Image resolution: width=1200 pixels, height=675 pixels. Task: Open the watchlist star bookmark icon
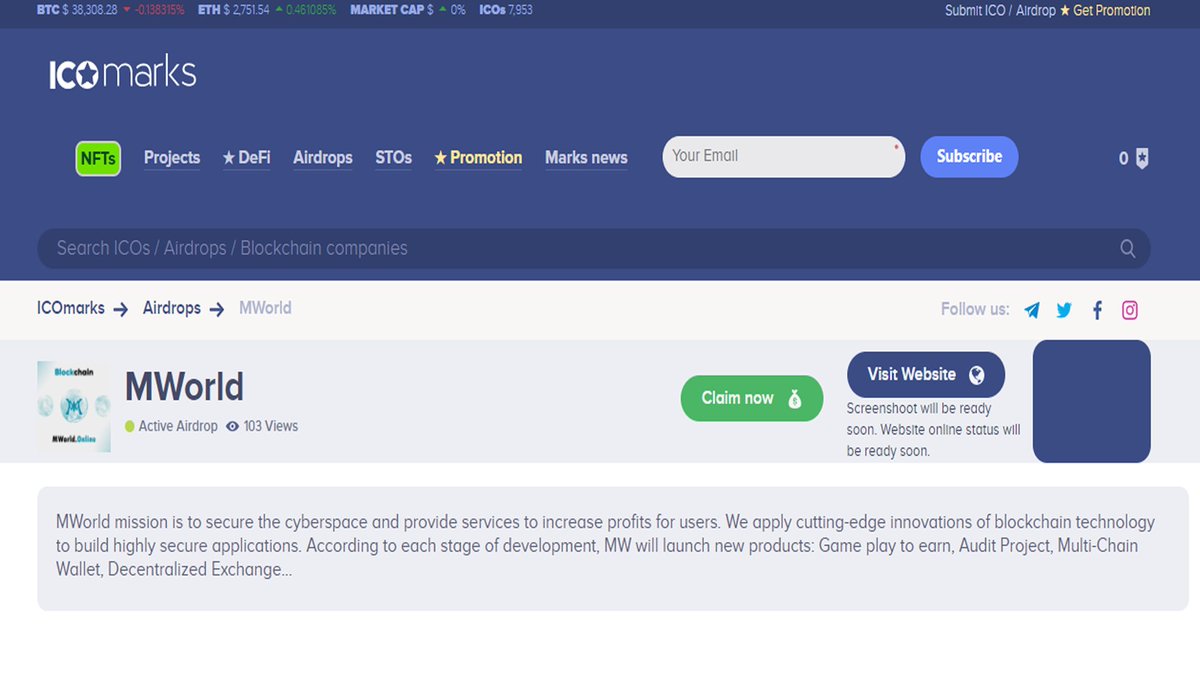pos(1142,158)
